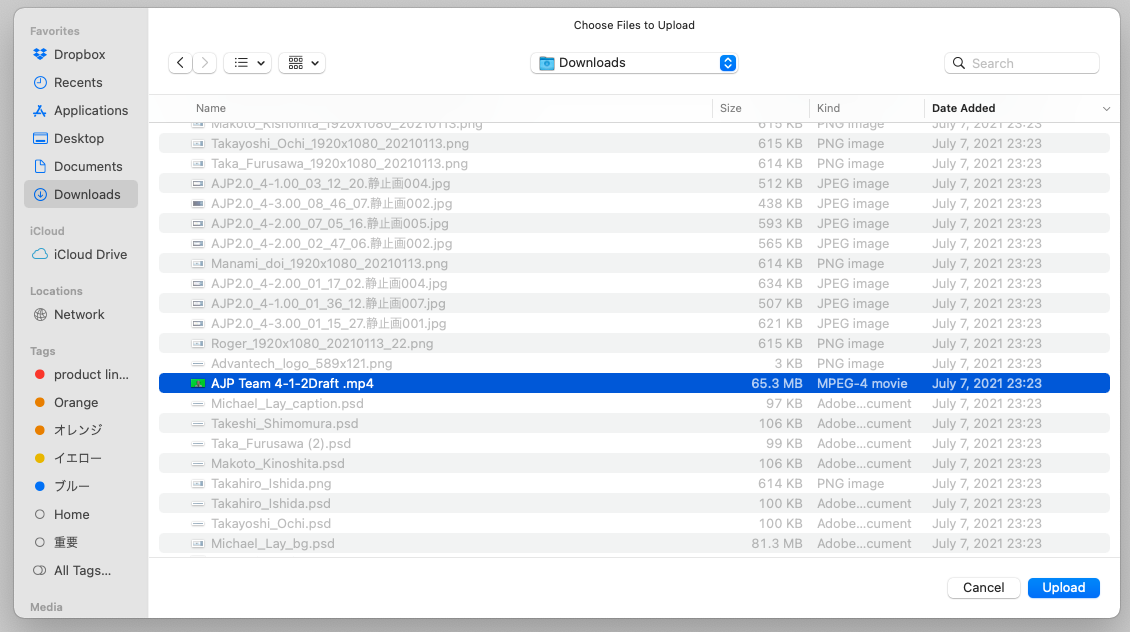
Task: Select AJP2.0_4-3.00_08_46_07.静止画002.jpg
Action: click(634, 204)
